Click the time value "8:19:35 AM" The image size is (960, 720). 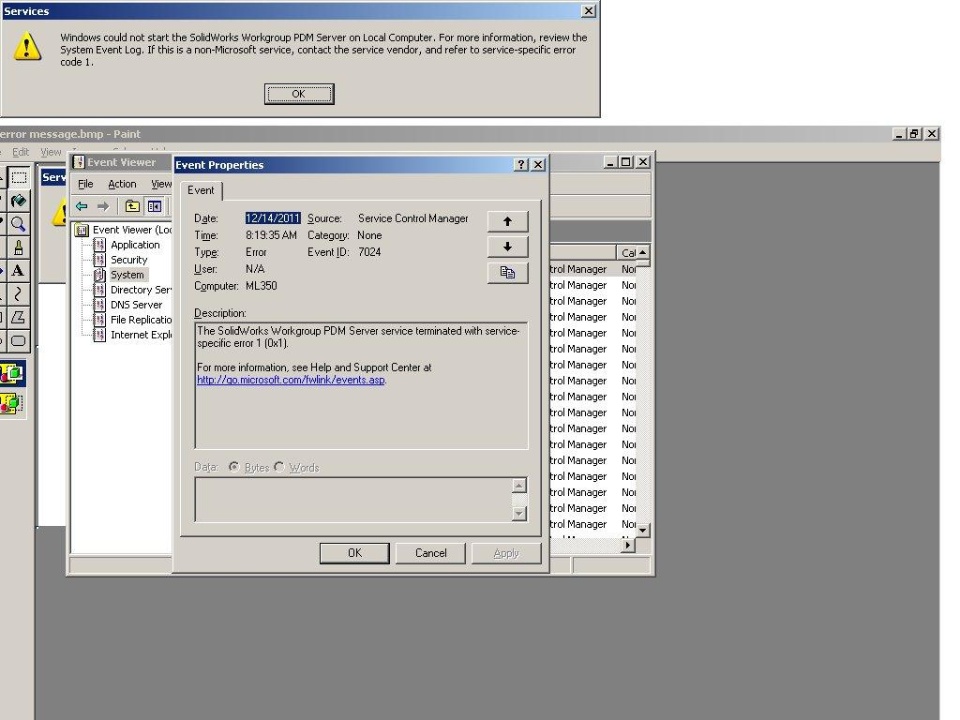271,235
